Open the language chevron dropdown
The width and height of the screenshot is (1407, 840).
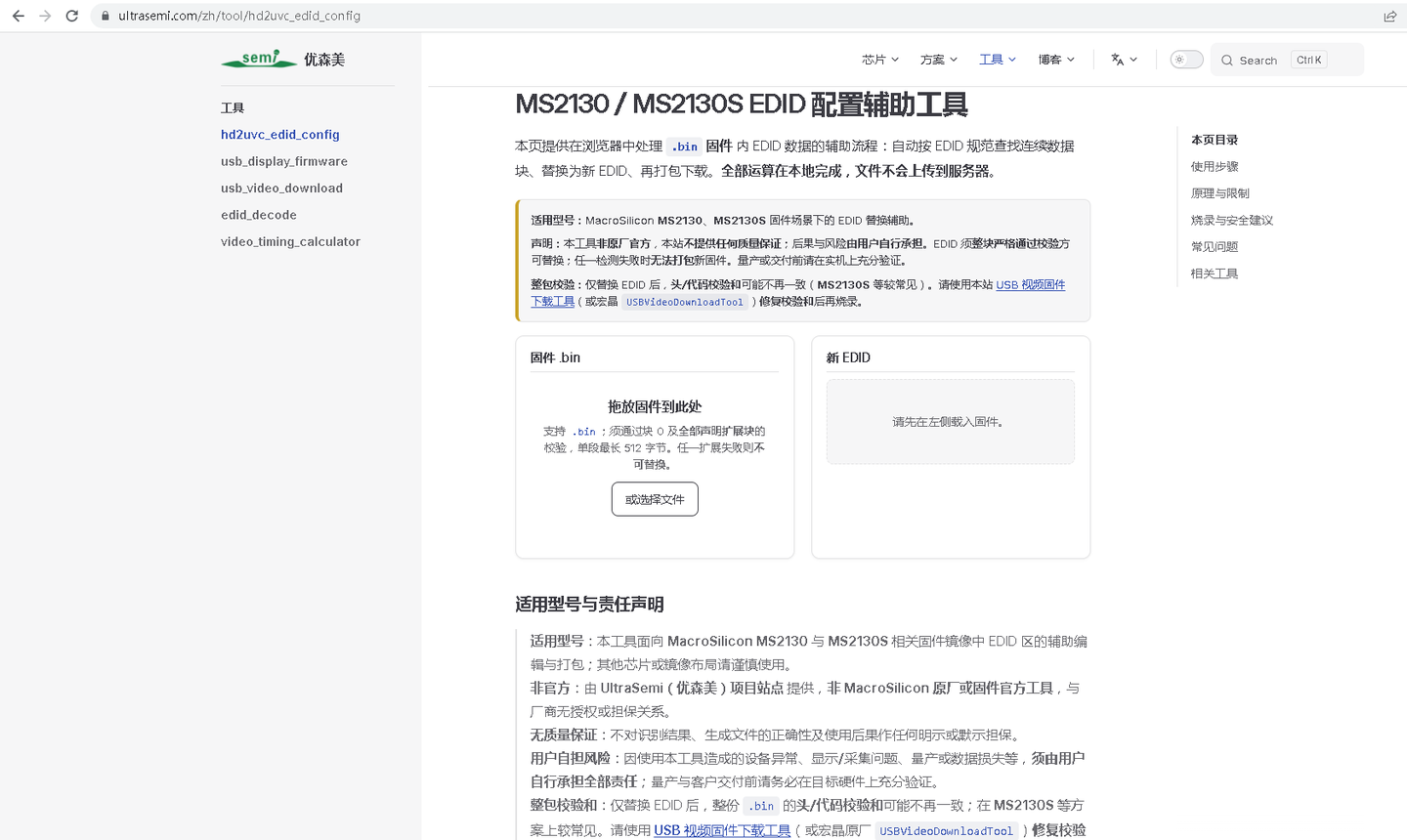coord(1133,60)
